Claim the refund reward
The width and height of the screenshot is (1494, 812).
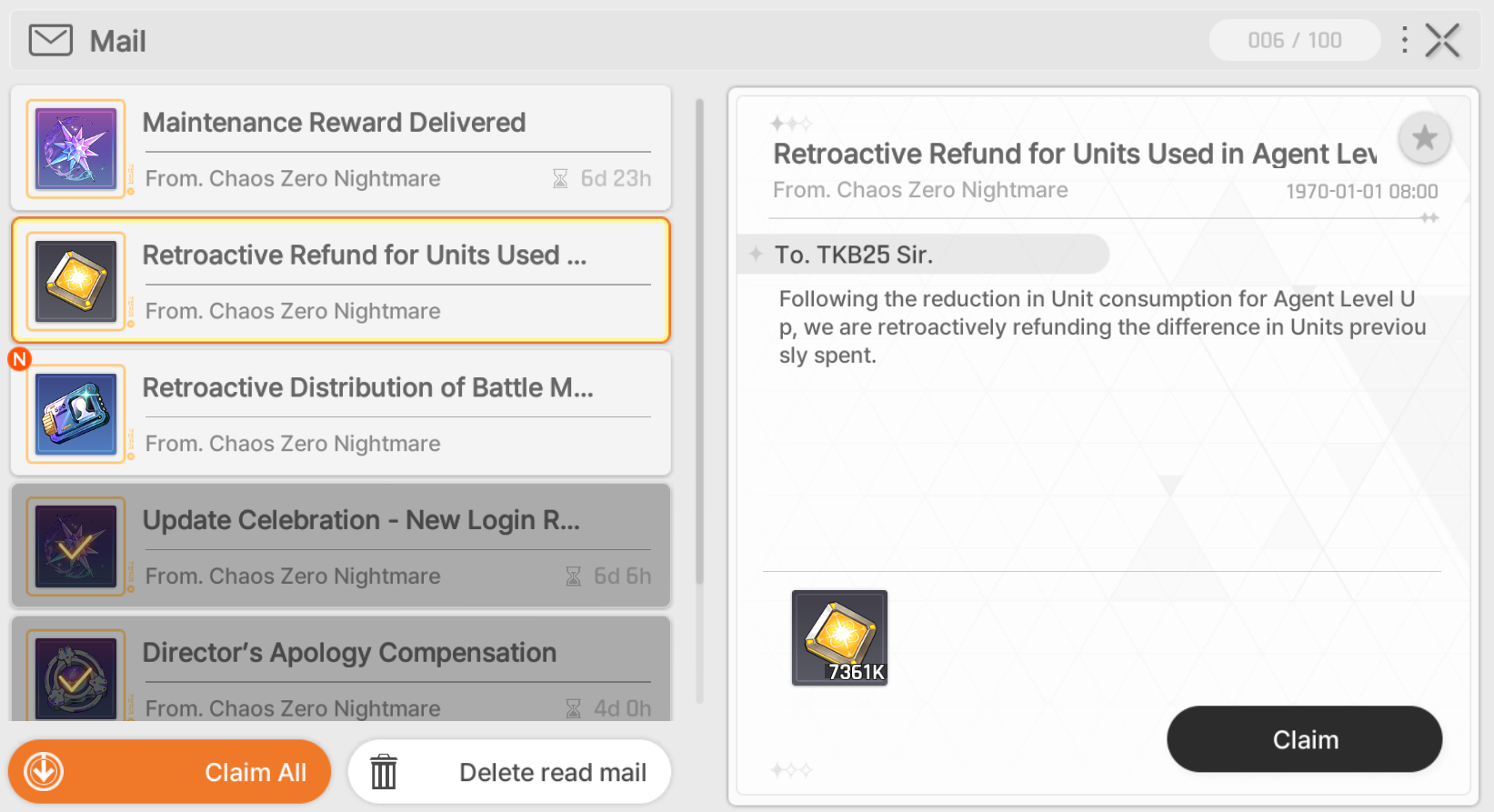(1305, 739)
